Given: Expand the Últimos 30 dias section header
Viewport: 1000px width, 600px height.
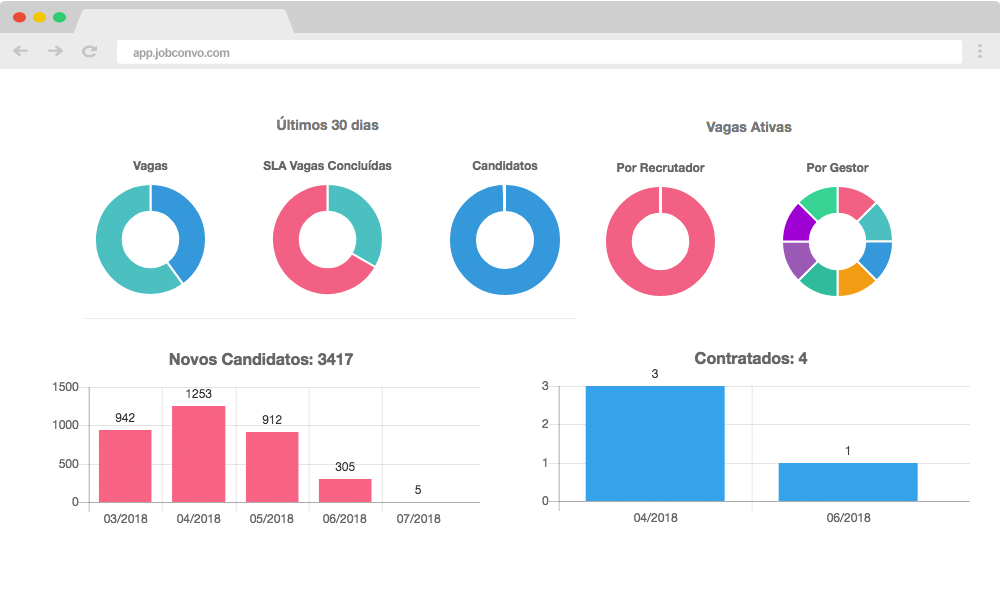Looking at the screenshot, I should [329, 127].
